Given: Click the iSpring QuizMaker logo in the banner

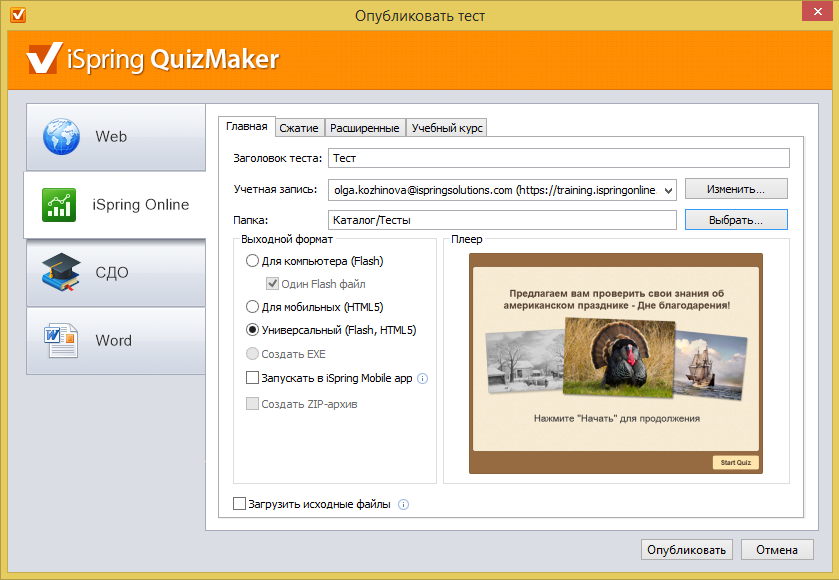Looking at the screenshot, I should pos(153,59).
